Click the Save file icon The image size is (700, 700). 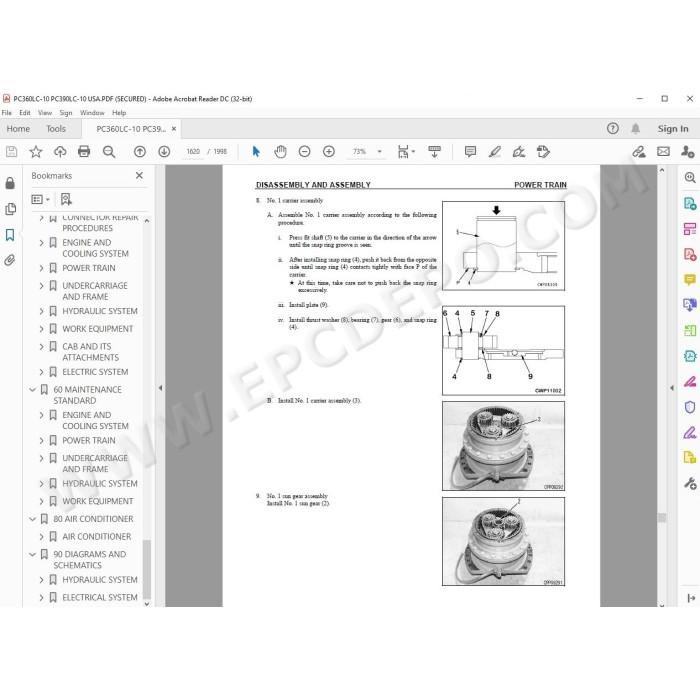pyautogui.click(x=12, y=152)
